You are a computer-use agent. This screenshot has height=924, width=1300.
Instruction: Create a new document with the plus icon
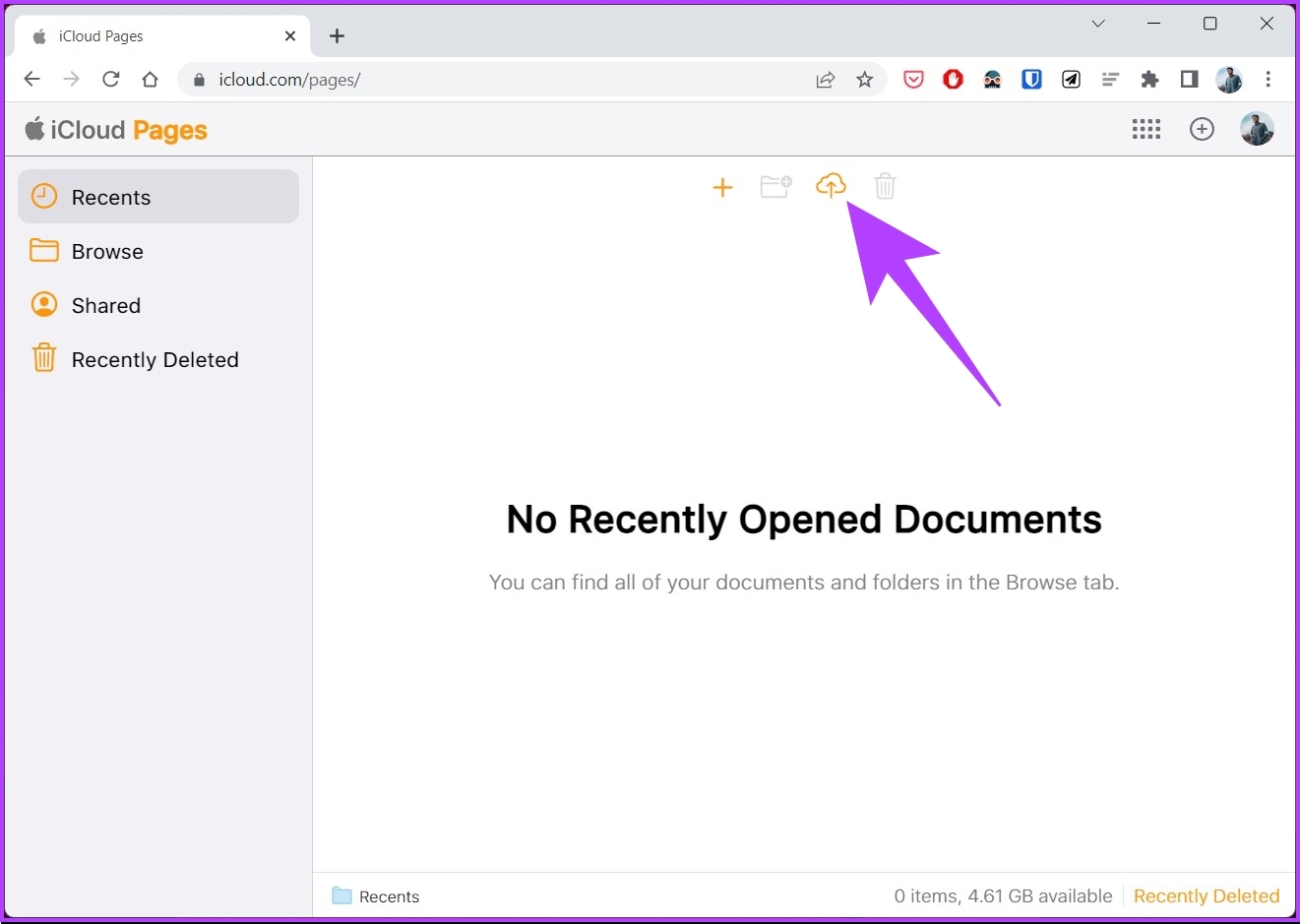coord(722,187)
